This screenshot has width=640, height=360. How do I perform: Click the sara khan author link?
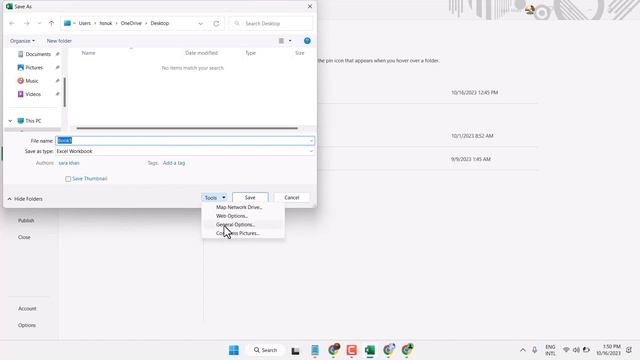pyautogui.click(x=69, y=163)
